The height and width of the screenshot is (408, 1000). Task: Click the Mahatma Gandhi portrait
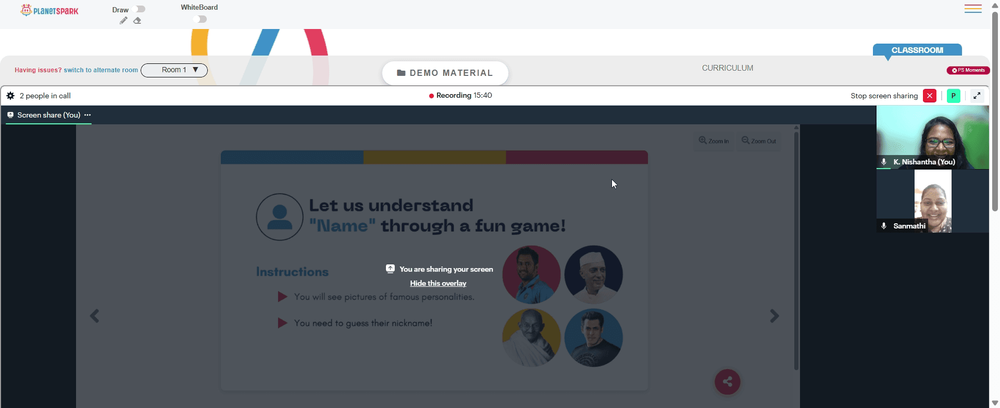[531, 338]
